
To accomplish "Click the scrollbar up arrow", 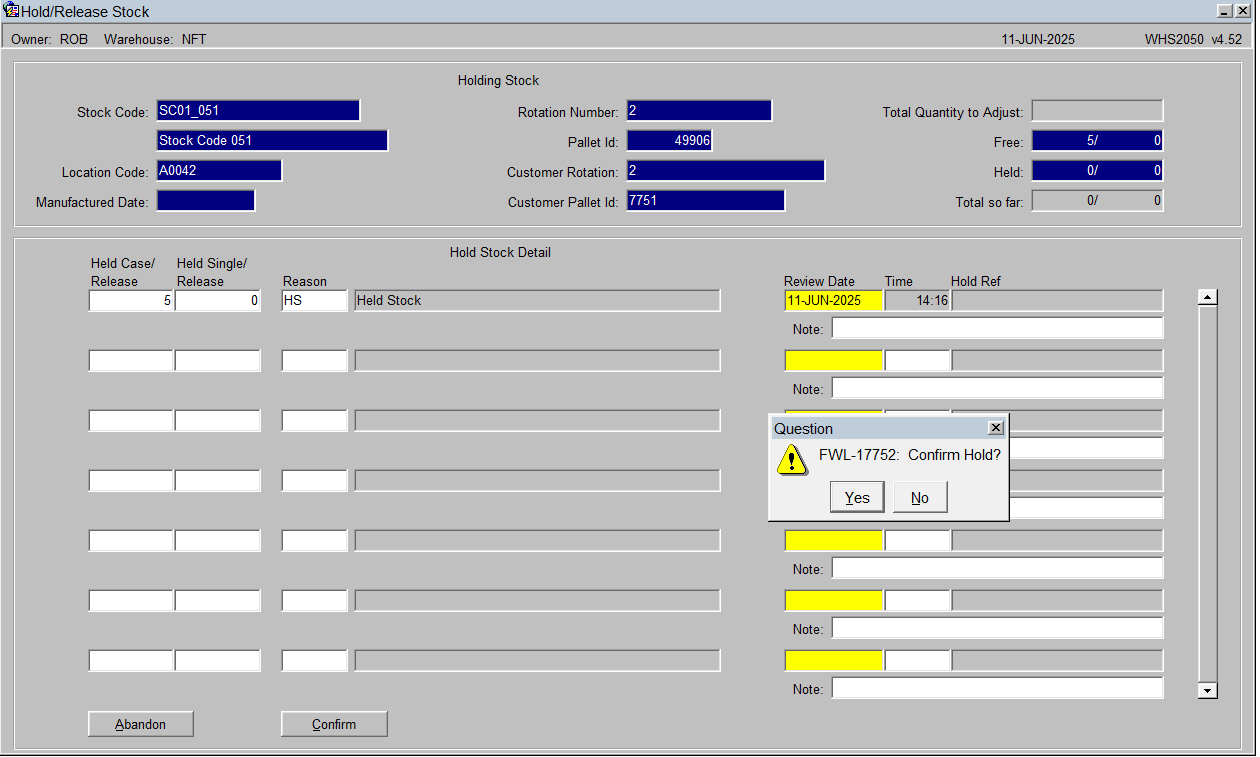I will click(1207, 297).
